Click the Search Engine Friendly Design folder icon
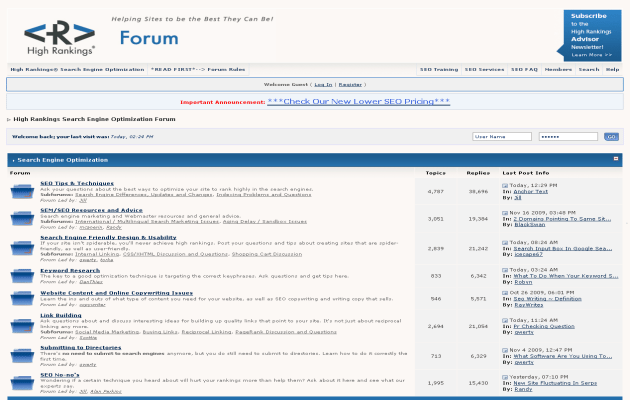Image resolution: width=630 pixels, height=400 pixels. click(x=22, y=248)
